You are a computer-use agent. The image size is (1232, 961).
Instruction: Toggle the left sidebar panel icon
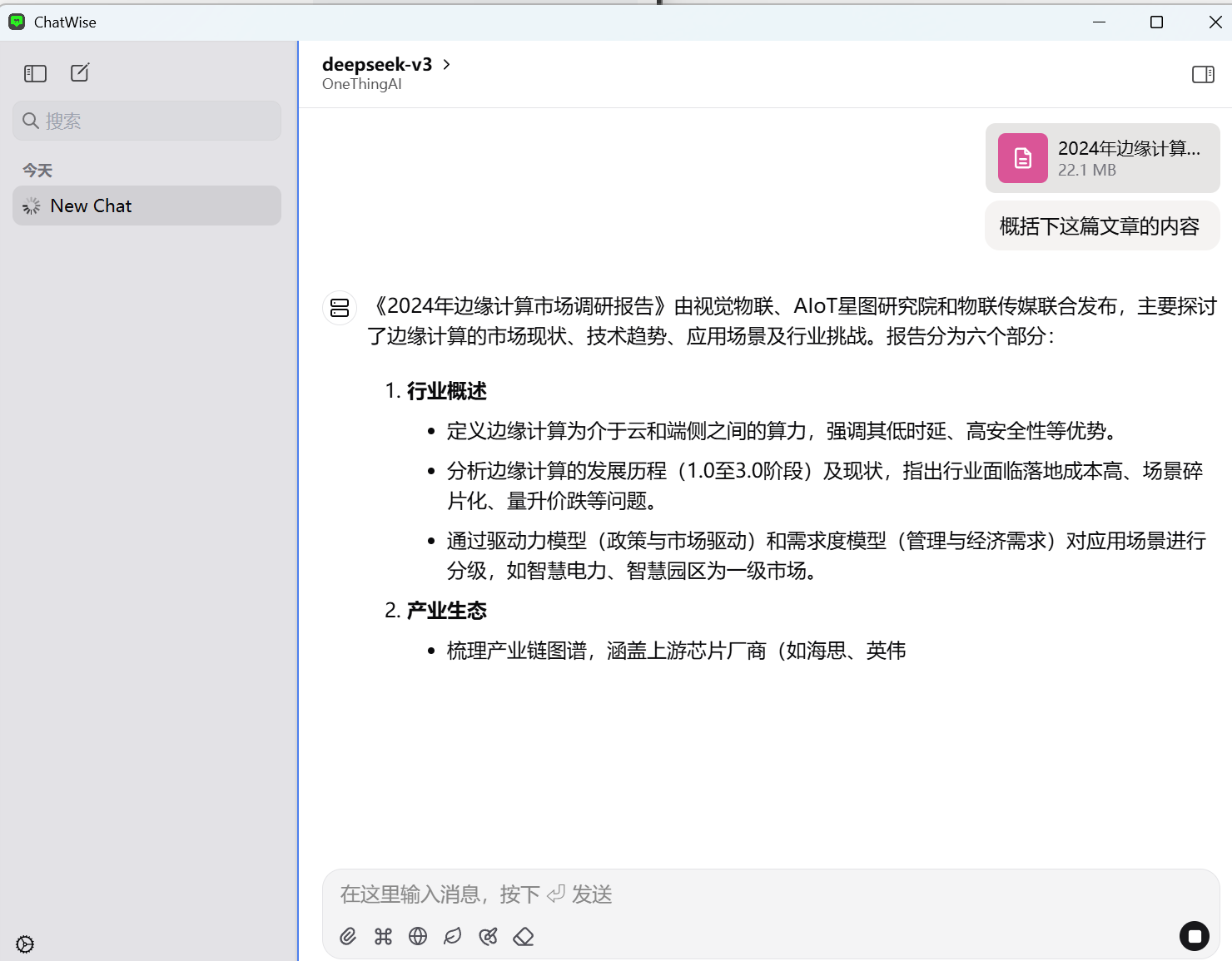(x=35, y=73)
